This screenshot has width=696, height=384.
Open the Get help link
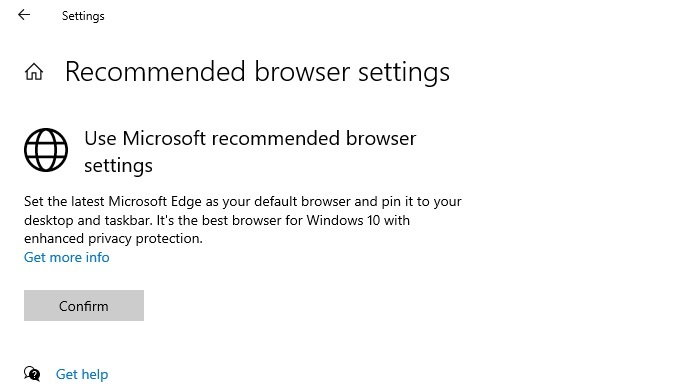[82, 374]
